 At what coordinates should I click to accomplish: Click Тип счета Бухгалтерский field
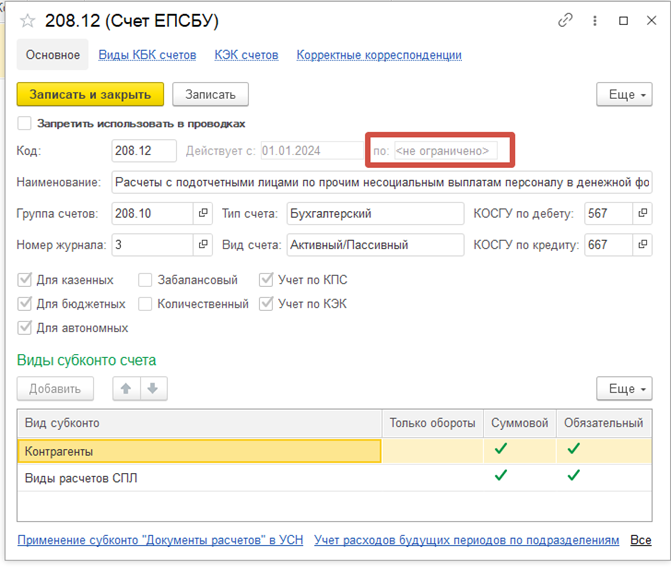click(375, 213)
